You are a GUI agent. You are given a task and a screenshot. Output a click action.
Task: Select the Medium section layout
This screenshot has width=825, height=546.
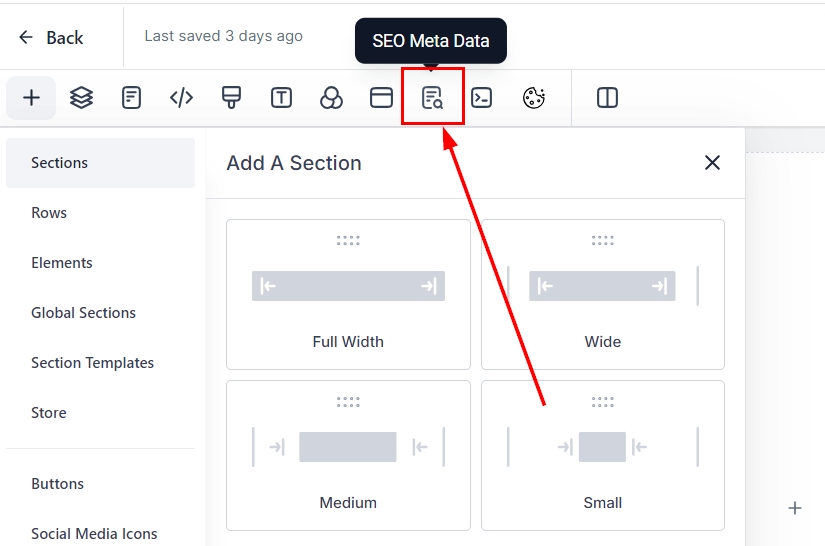pos(348,455)
